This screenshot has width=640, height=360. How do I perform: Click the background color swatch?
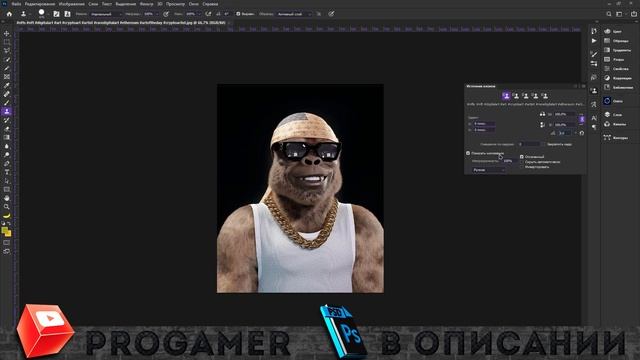(x=8, y=234)
